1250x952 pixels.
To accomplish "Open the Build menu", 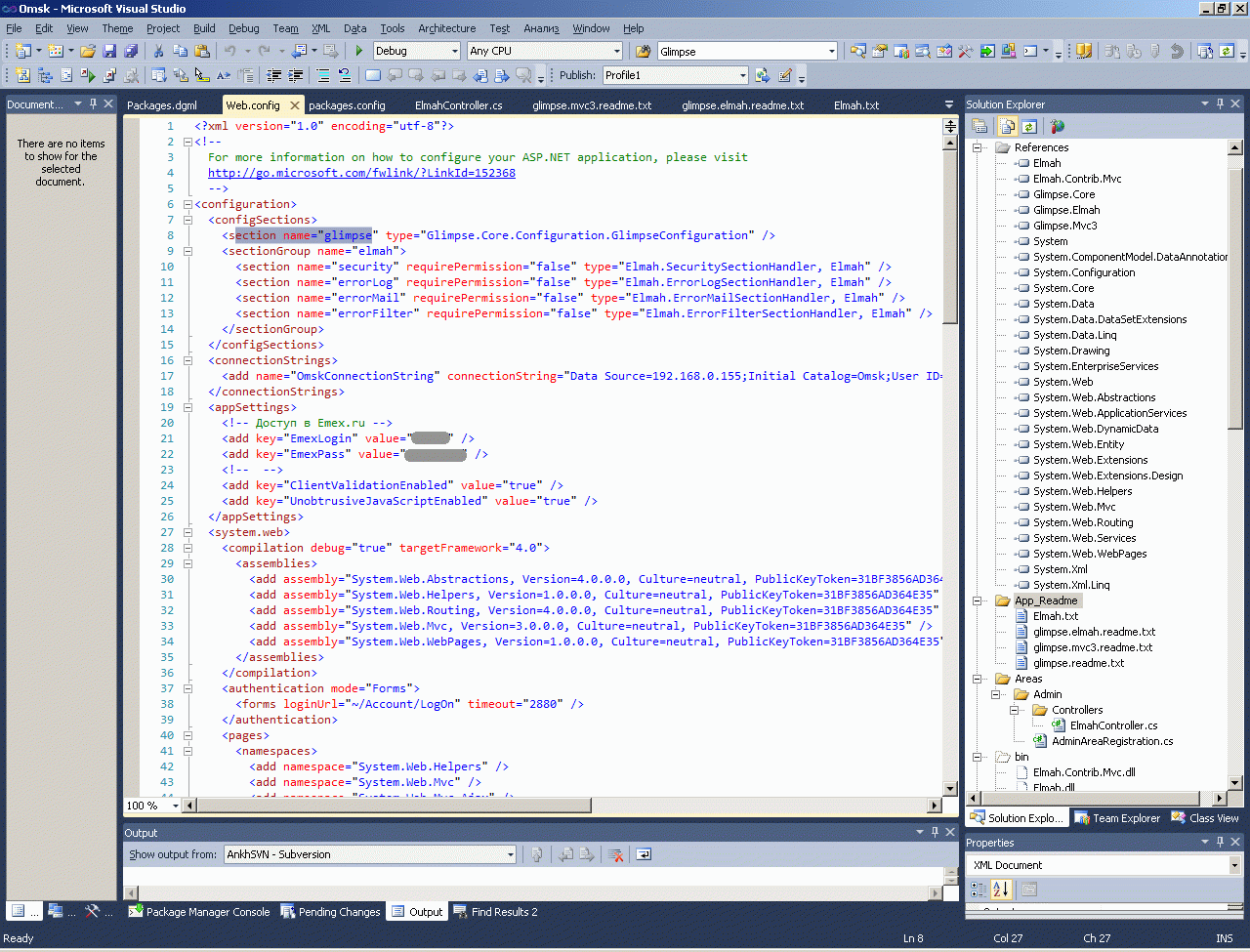I will pos(204,28).
